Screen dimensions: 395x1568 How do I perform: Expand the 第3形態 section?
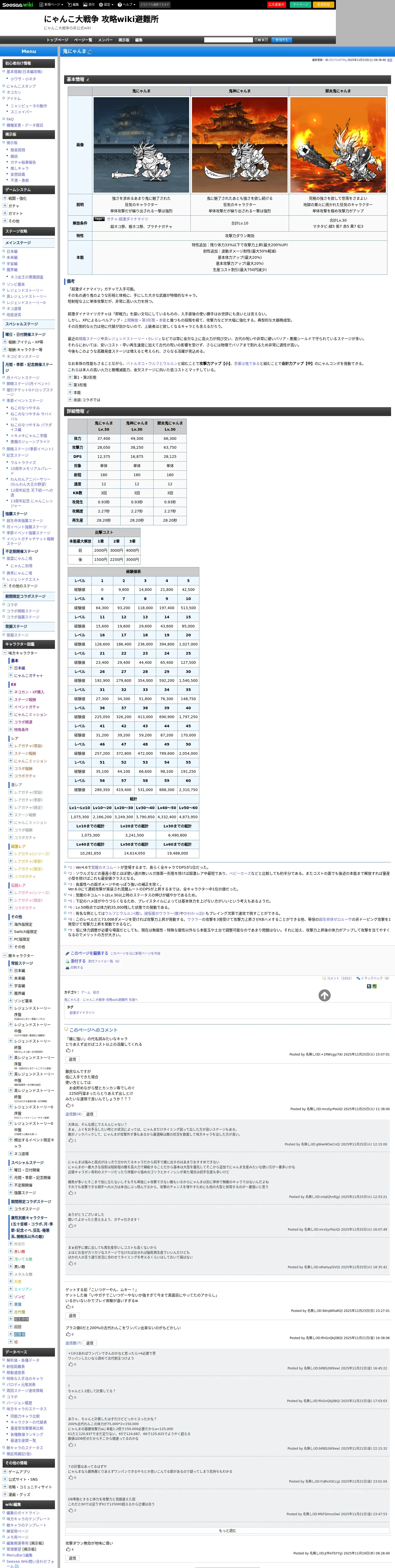[x=70, y=385]
